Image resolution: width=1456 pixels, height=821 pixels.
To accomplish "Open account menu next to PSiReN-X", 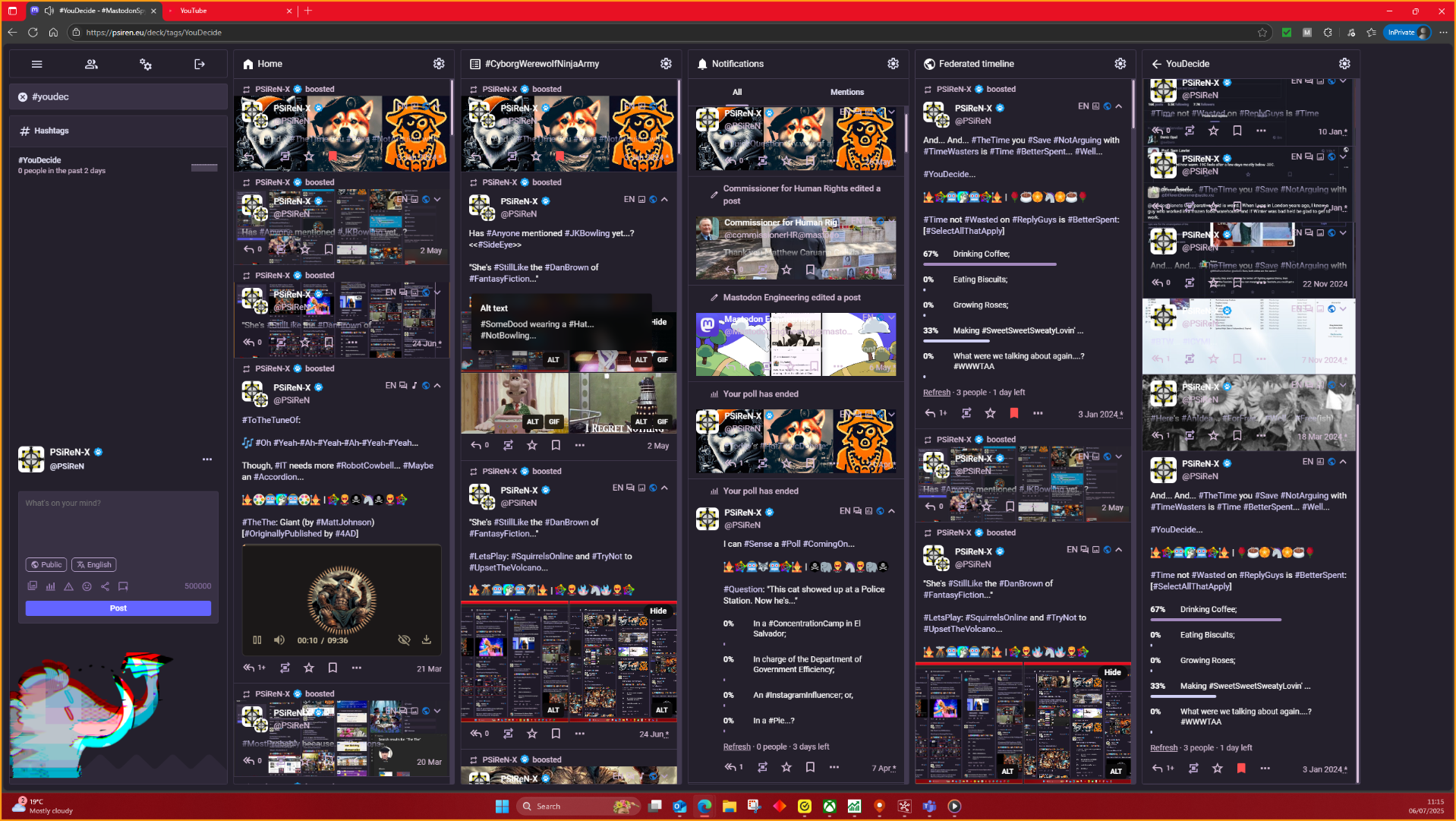I will [207, 459].
